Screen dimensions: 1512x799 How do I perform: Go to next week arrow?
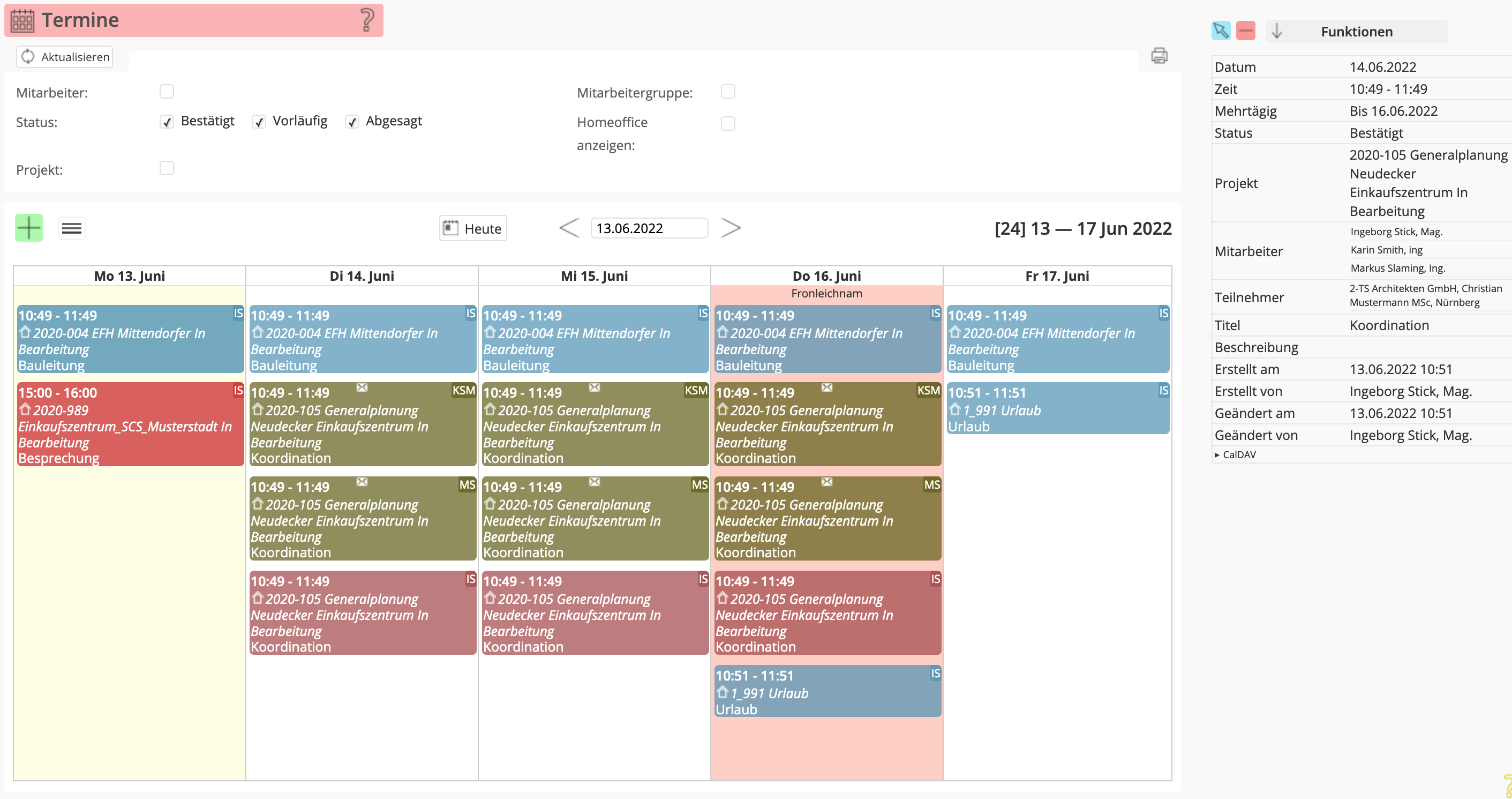[x=730, y=228]
